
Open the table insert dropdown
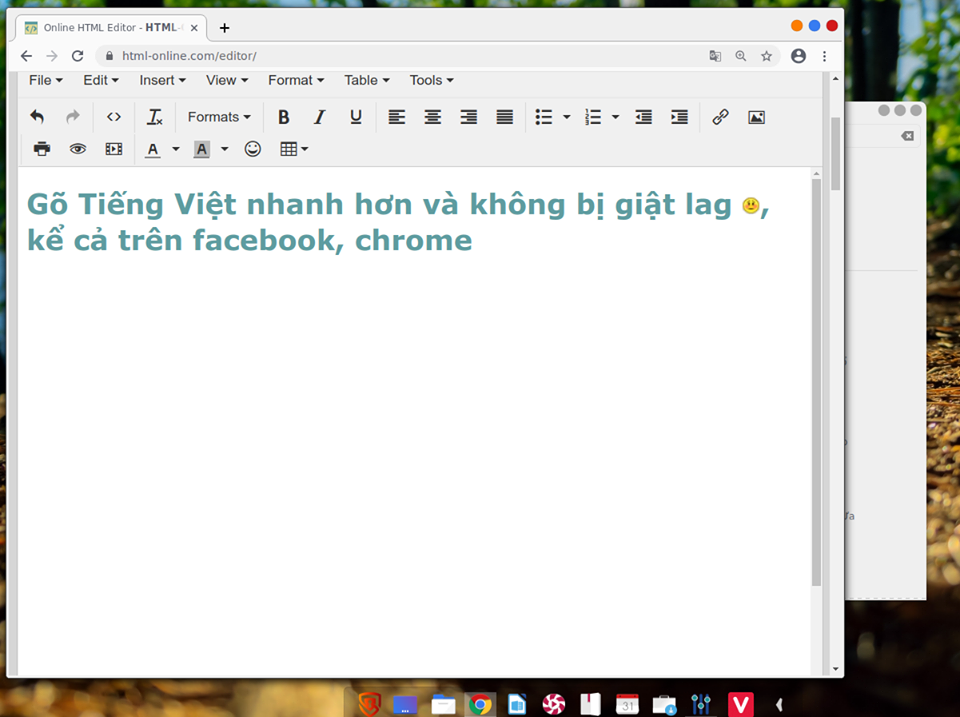pyautogui.click(x=294, y=149)
